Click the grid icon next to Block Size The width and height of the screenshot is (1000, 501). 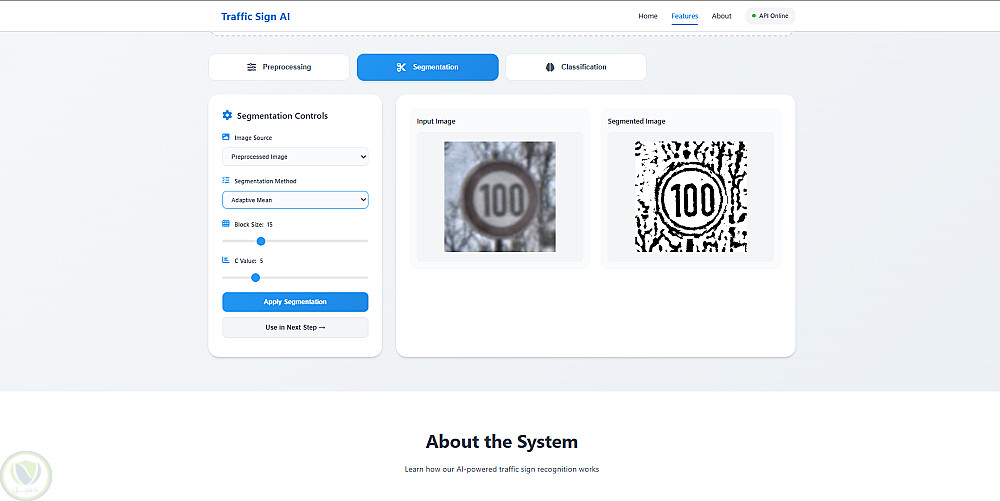pyautogui.click(x=226, y=224)
